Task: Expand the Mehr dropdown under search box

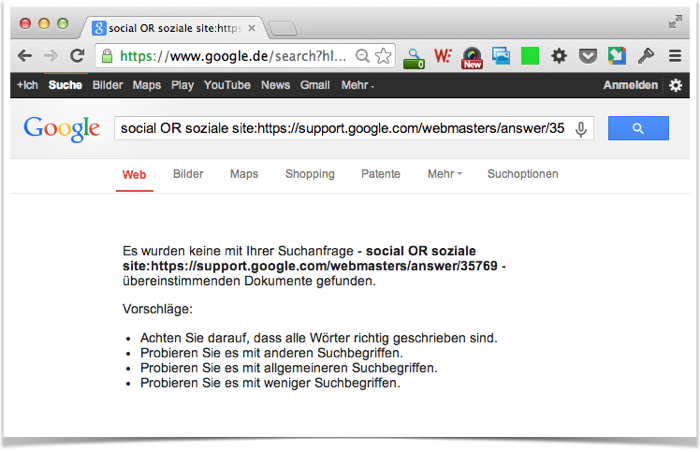Action: [444, 174]
